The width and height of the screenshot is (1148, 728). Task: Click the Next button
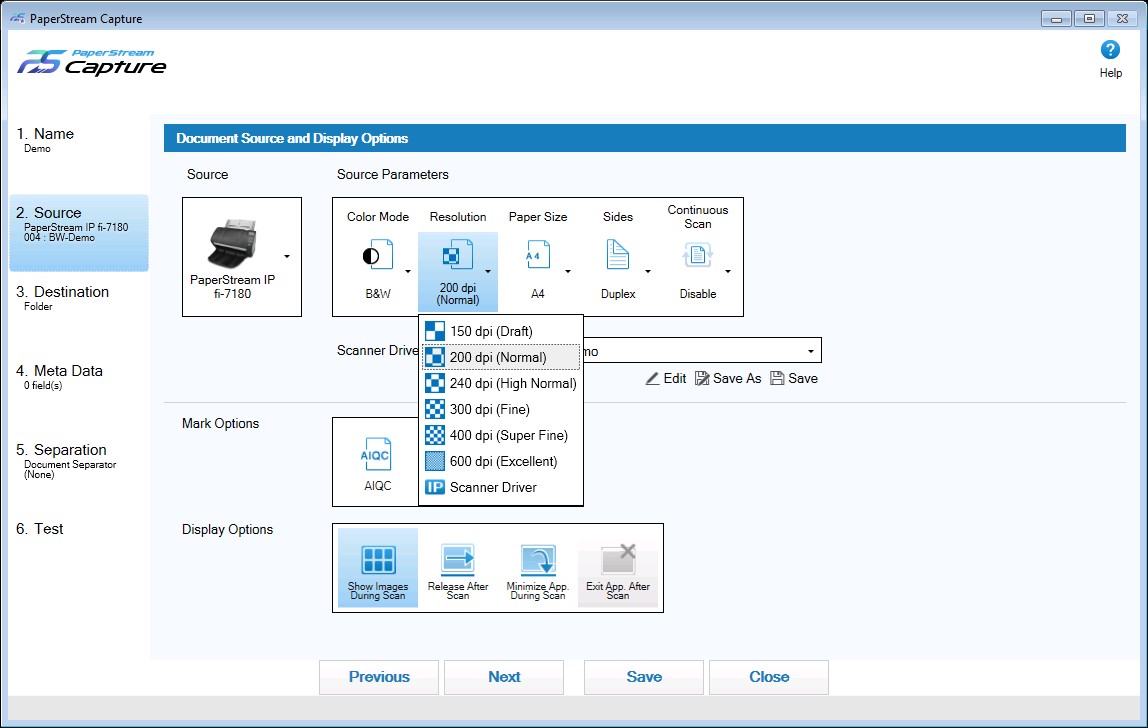point(504,677)
